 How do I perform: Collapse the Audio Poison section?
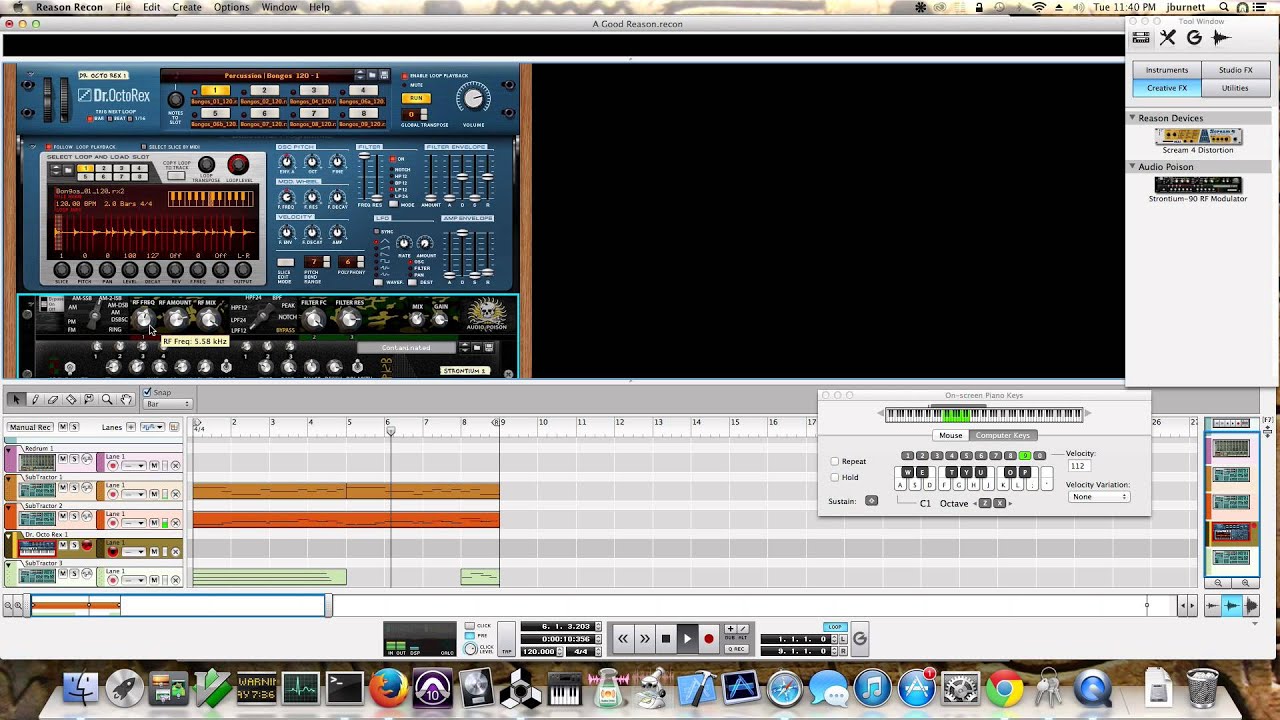tap(1133, 167)
